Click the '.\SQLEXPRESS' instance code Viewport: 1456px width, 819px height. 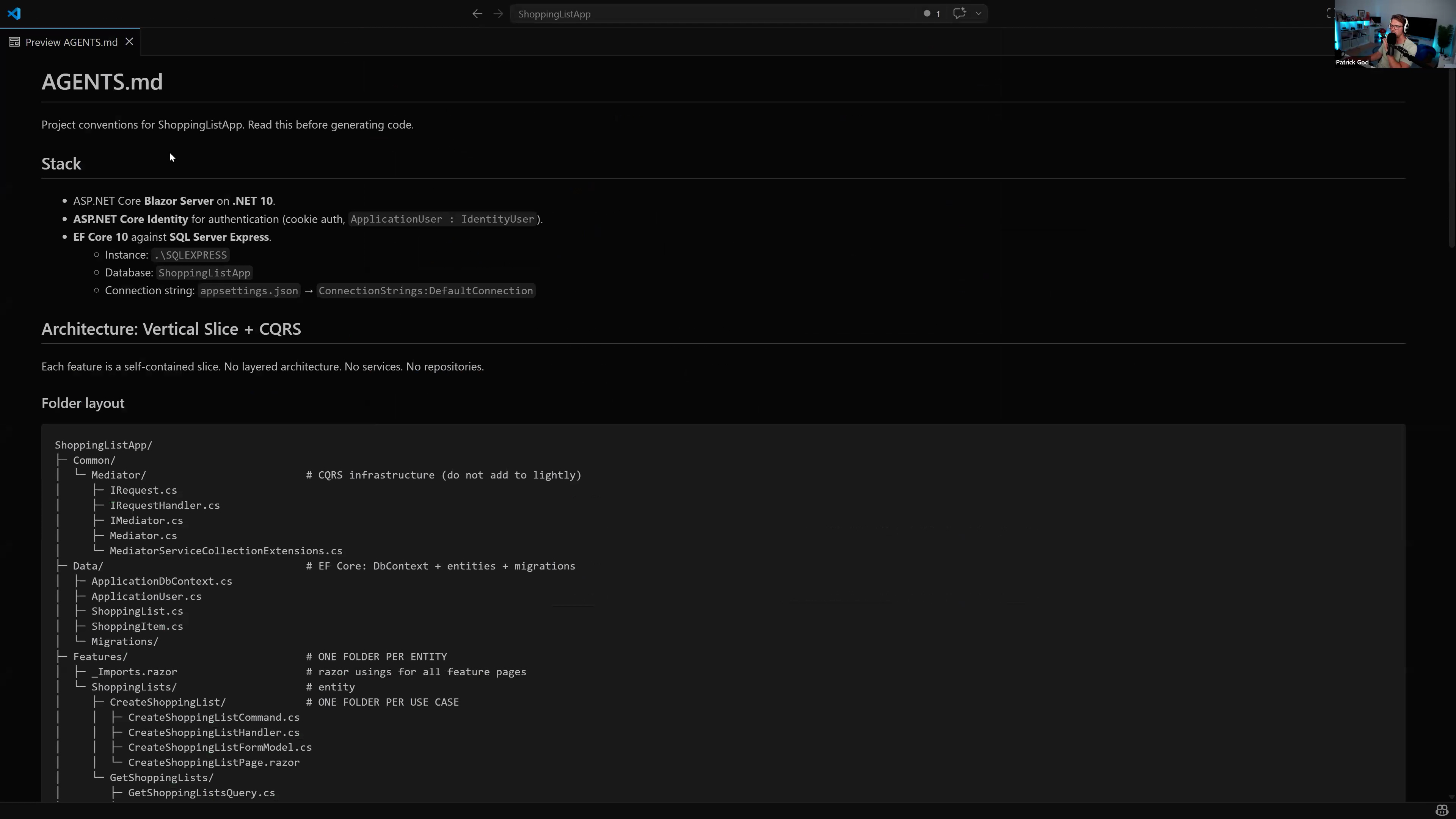coord(190,255)
